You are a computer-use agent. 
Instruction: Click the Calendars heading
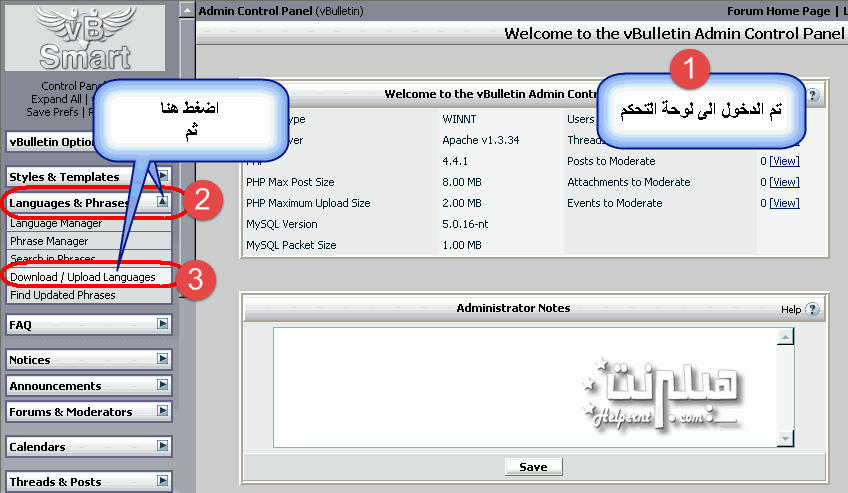(37, 447)
